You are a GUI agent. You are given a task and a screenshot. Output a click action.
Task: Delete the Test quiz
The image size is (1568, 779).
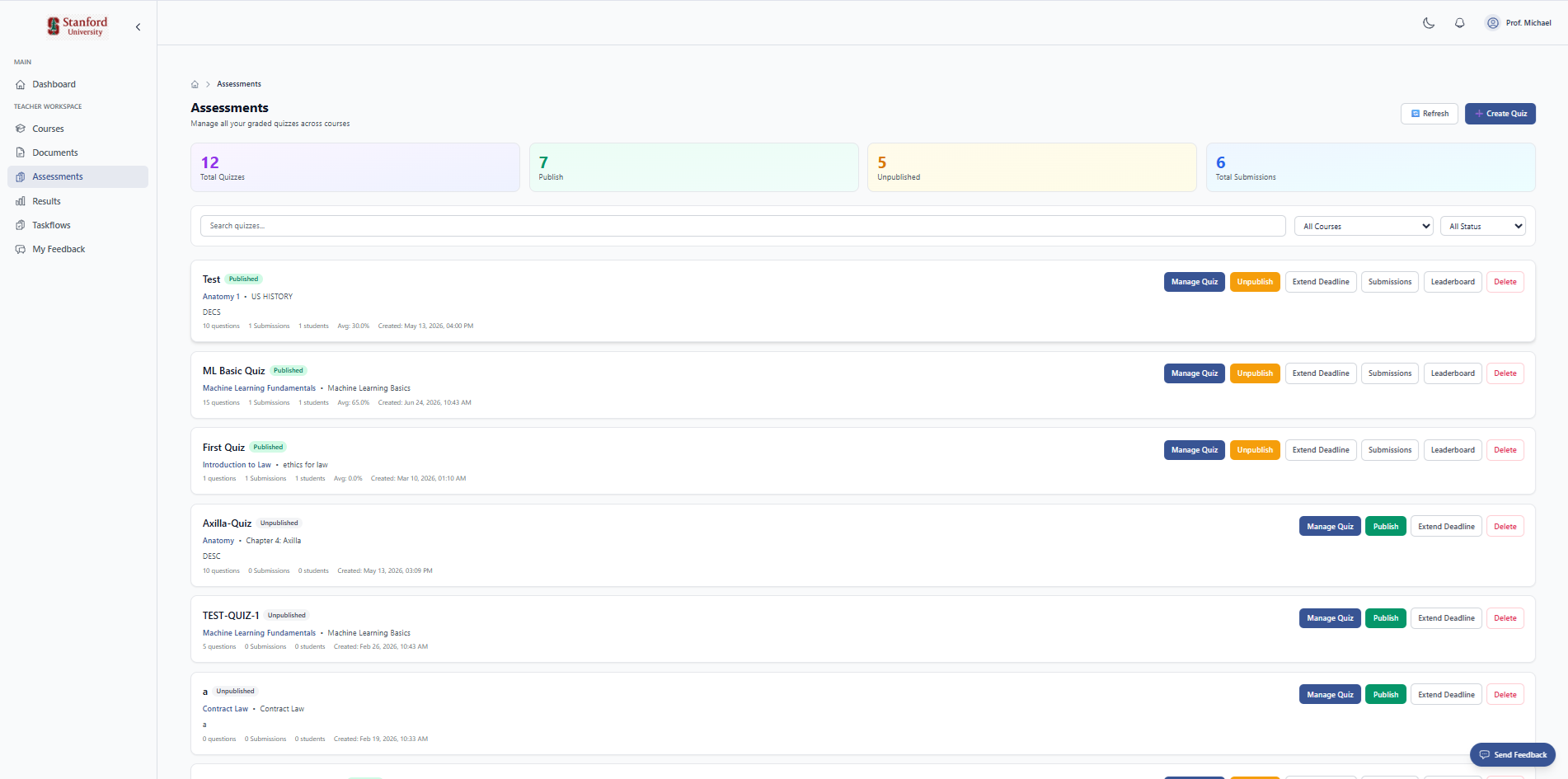point(1505,282)
